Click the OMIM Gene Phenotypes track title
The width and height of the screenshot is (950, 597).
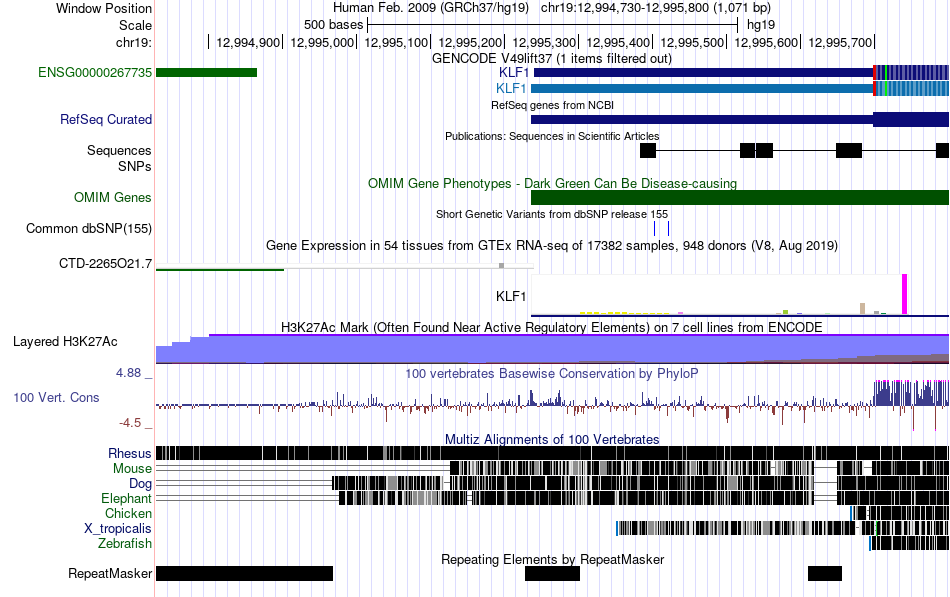point(553,184)
